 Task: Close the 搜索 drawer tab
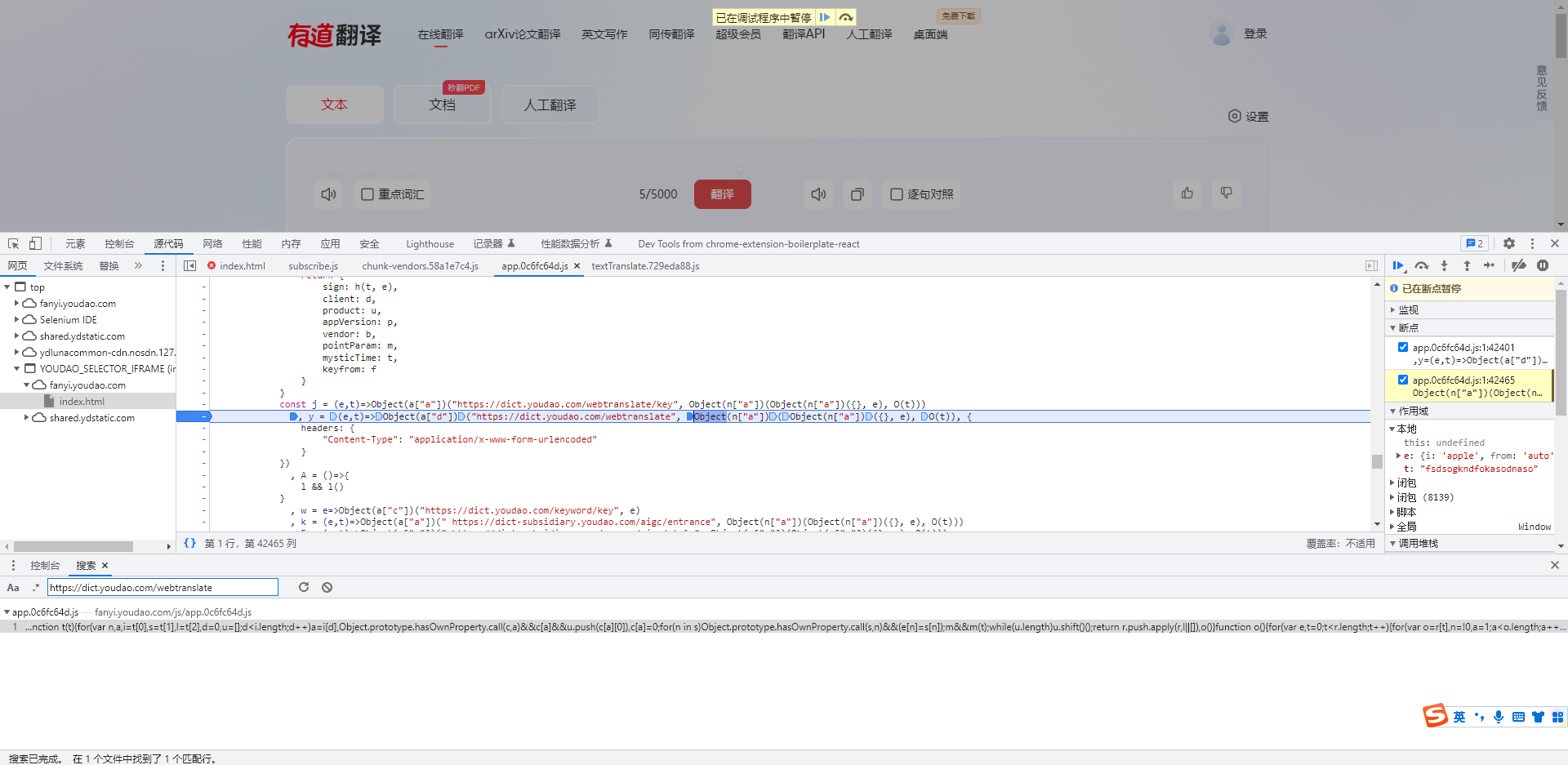pos(105,565)
